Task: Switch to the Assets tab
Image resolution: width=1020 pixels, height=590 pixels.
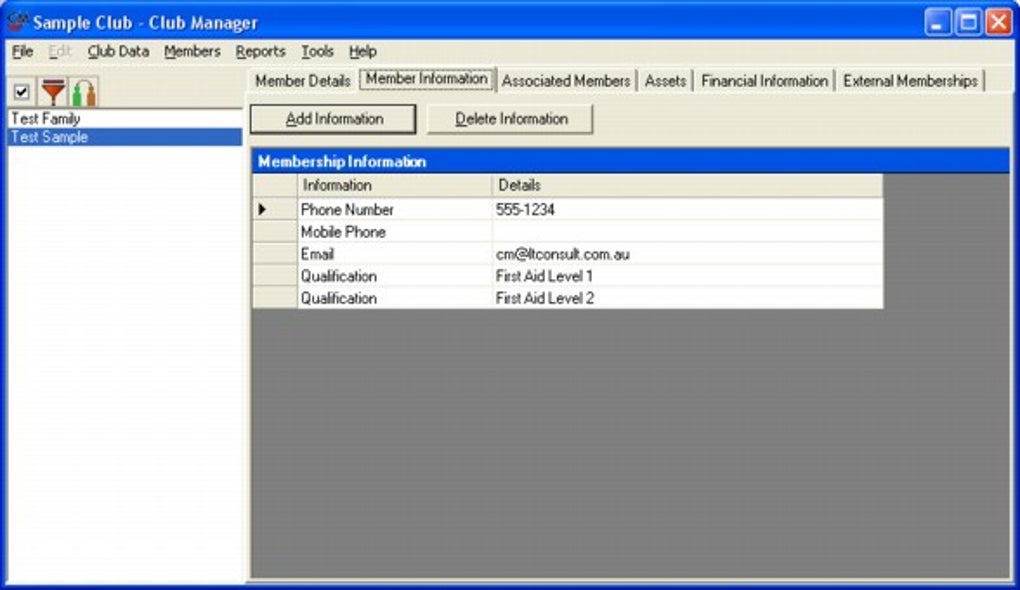Action: 665,81
